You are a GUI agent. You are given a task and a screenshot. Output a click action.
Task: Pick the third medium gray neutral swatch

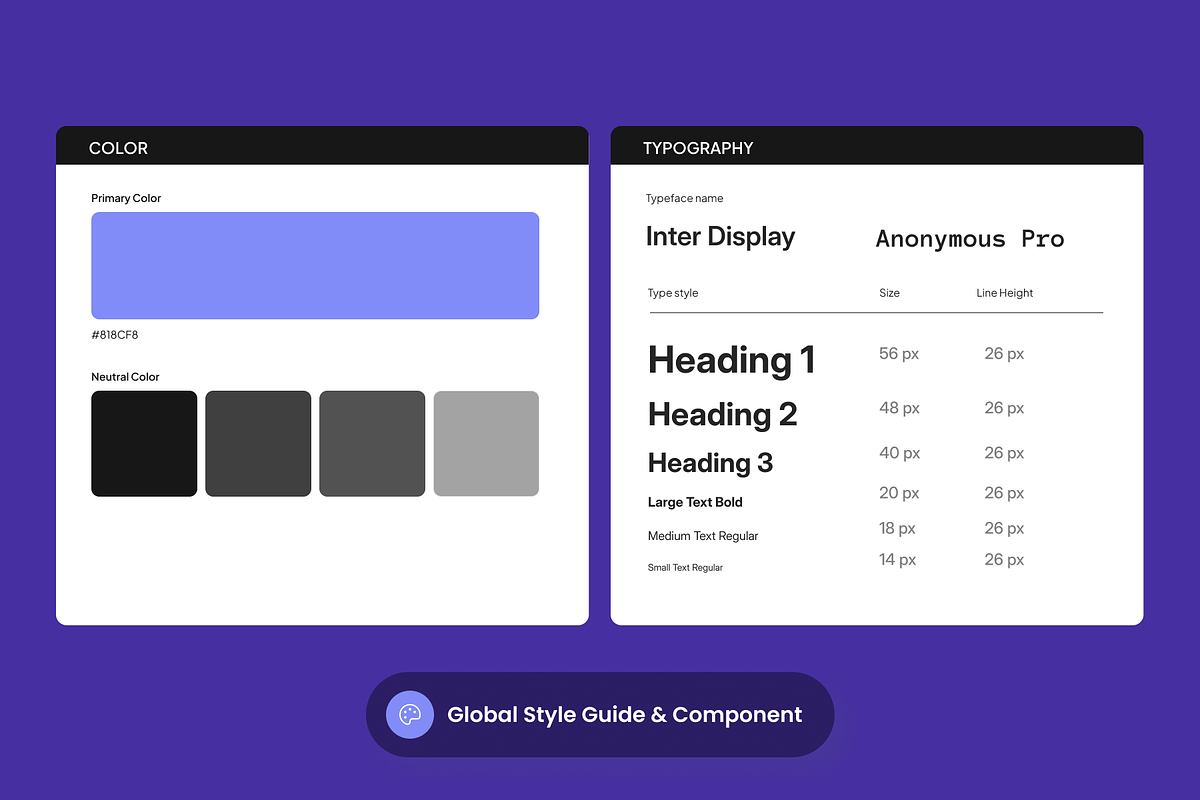point(372,443)
